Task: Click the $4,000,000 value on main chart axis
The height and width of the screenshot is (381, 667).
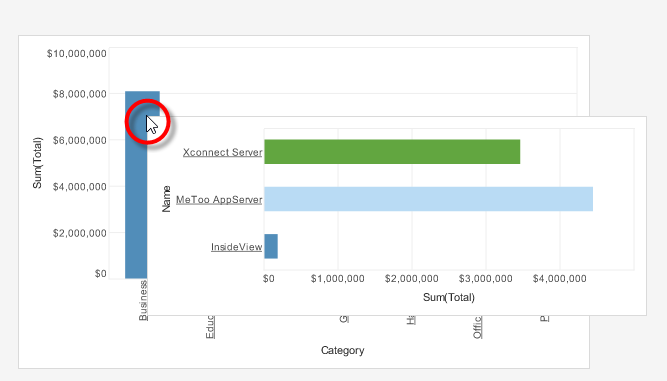Action: [80, 187]
